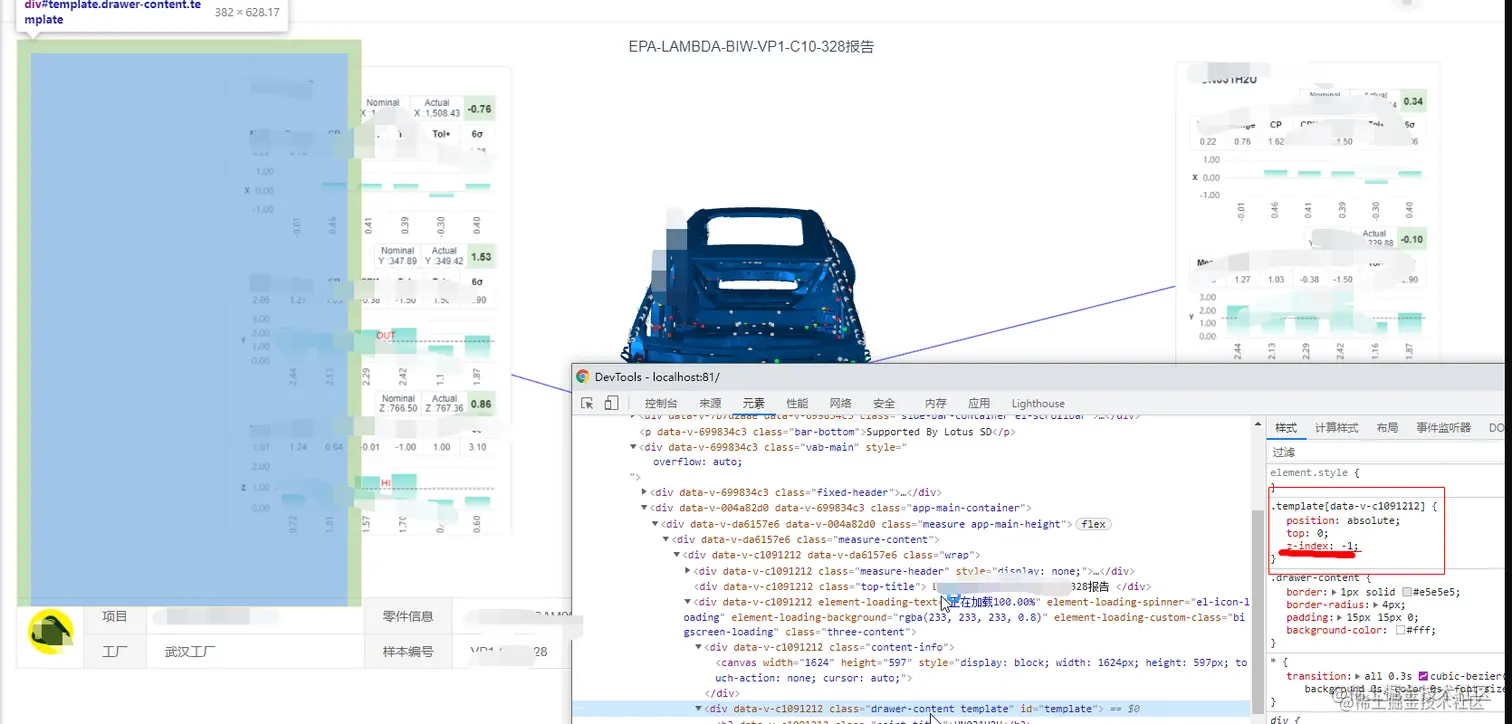This screenshot has height=724, width=1512.
Task: Collapse the three-content div node
Action: pyautogui.click(x=688, y=602)
